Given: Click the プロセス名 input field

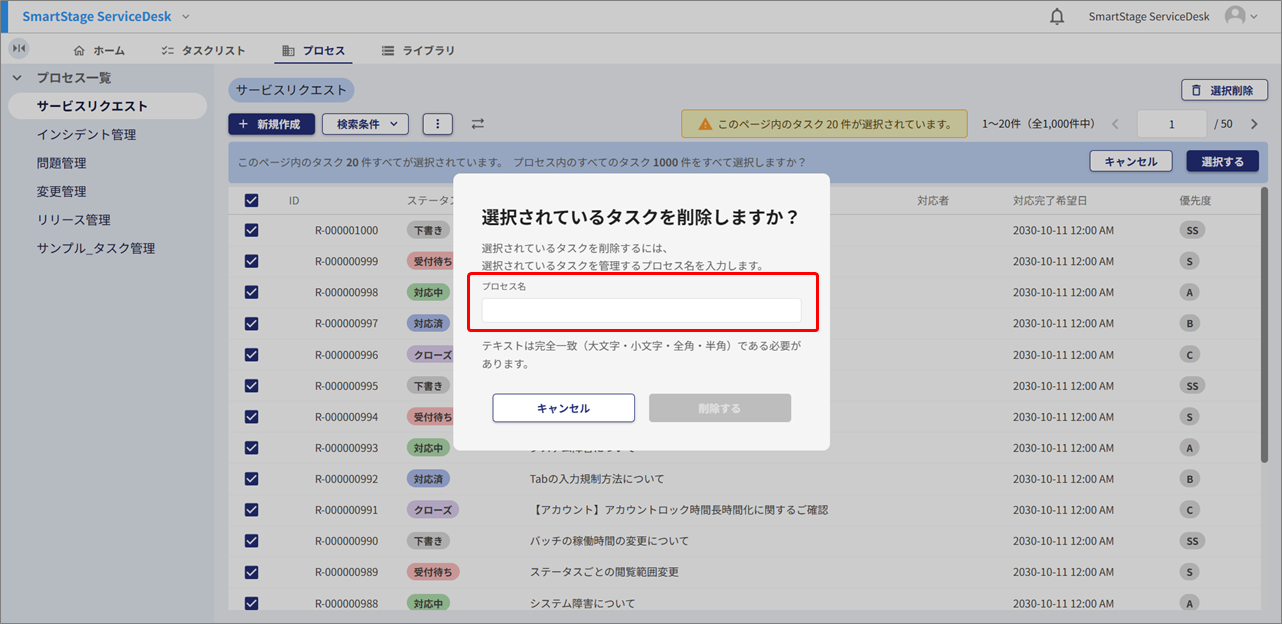Looking at the screenshot, I should tap(641, 311).
